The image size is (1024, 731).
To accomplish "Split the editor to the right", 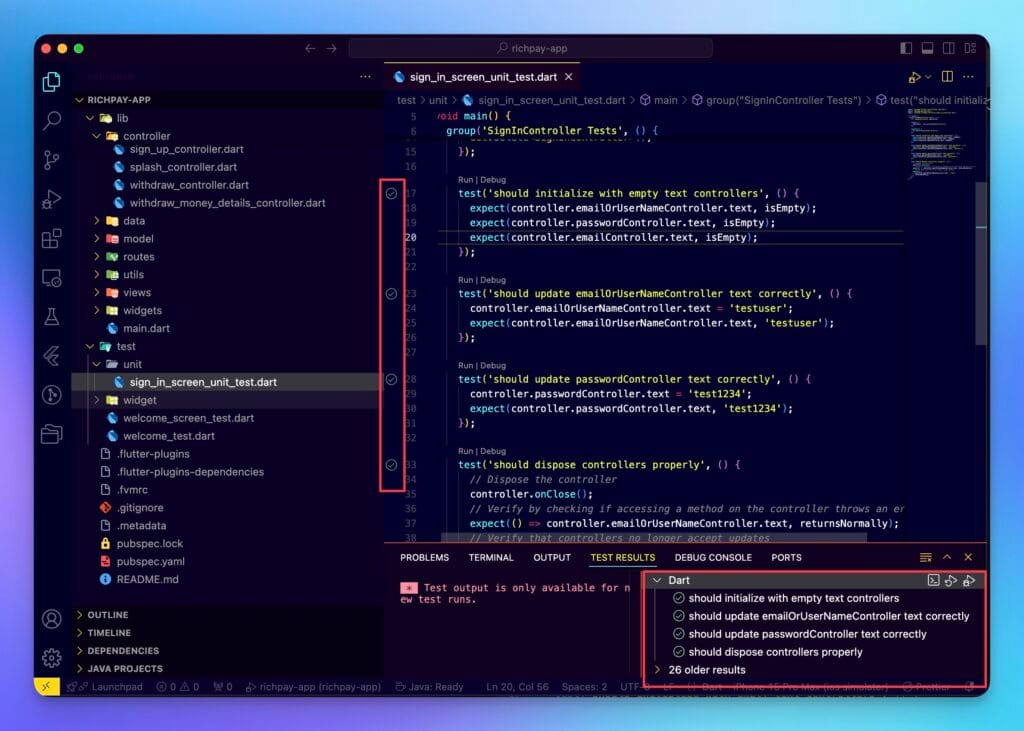I will (x=948, y=76).
